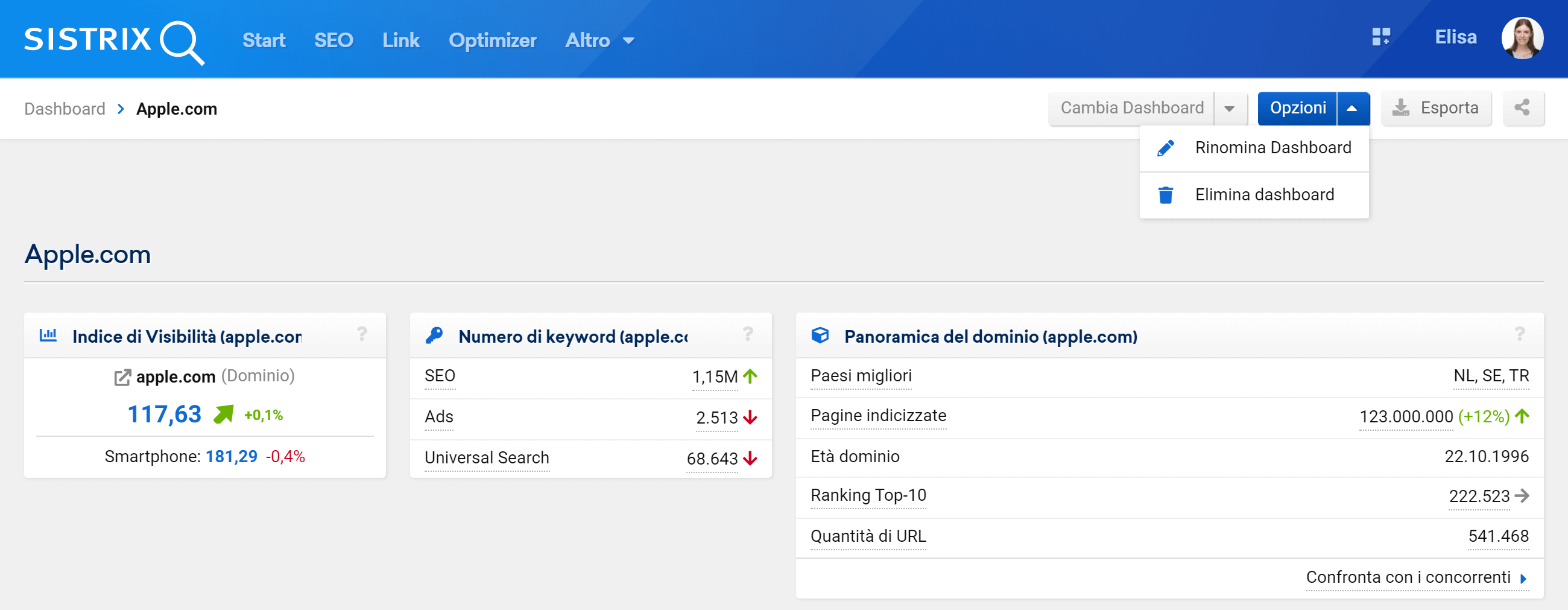
Task: Click the pencil icon for Rinomina Dashboard
Action: (x=1165, y=148)
